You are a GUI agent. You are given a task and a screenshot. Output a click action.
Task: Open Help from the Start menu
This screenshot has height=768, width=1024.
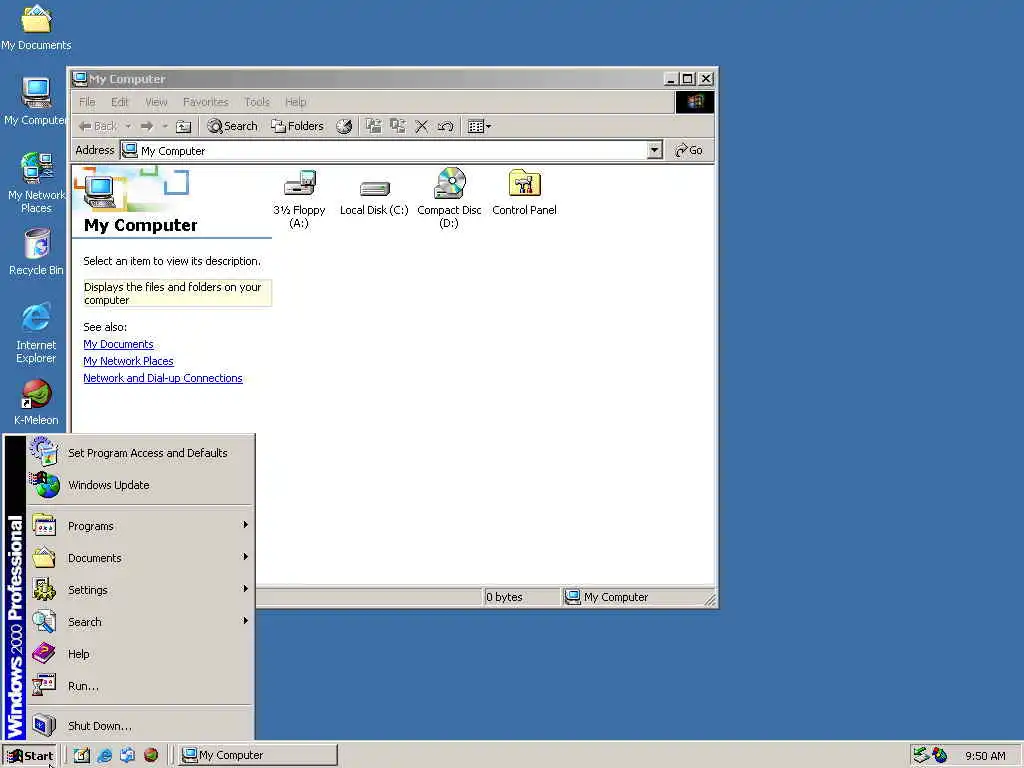click(x=140, y=654)
